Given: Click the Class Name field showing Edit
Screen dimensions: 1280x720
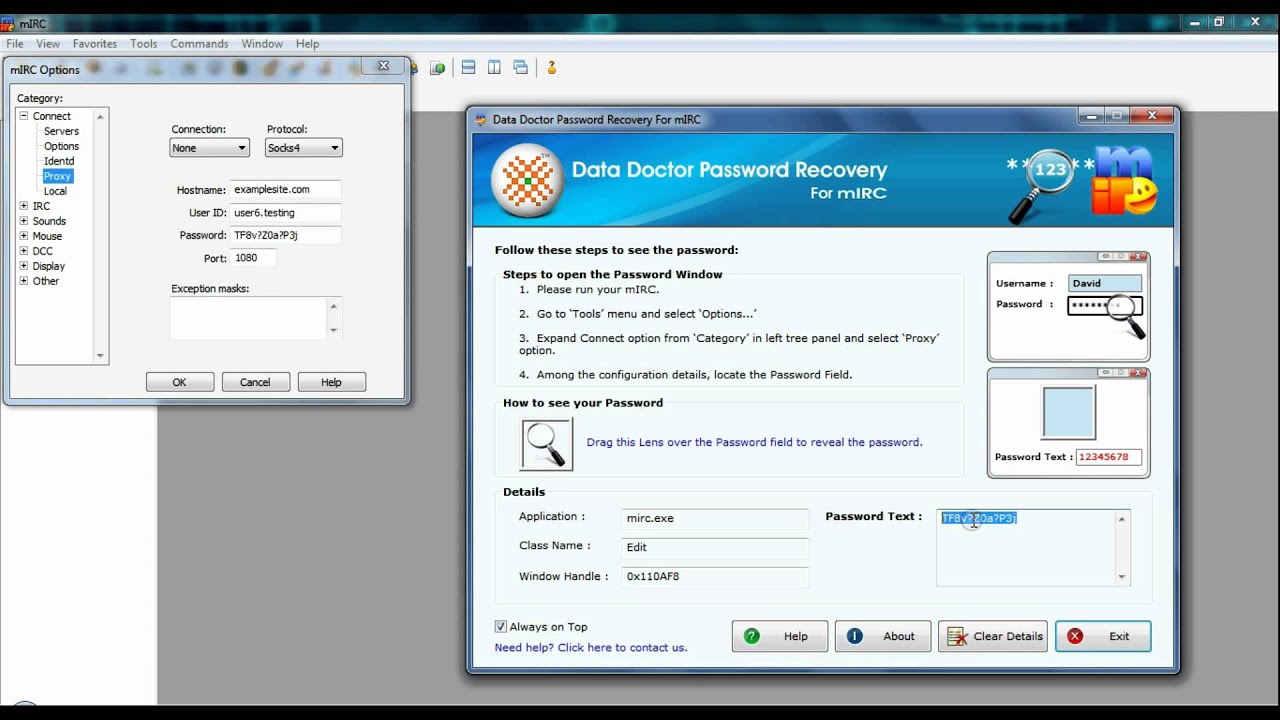Looking at the screenshot, I should coord(714,548).
